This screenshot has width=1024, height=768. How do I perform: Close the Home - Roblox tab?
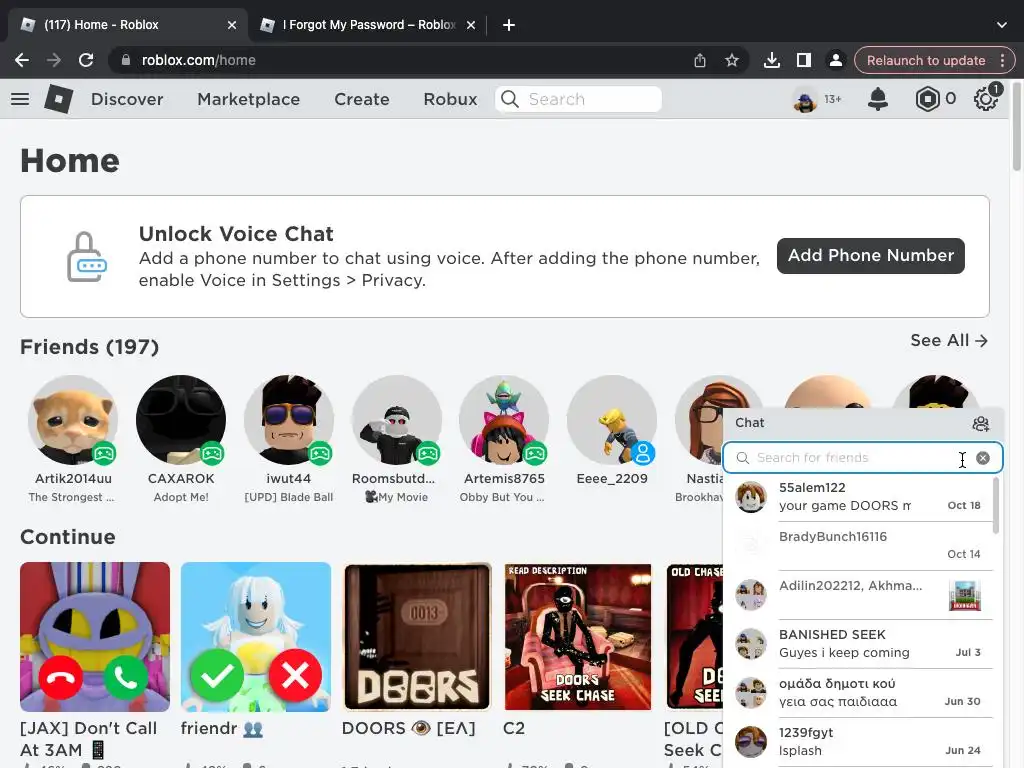click(232, 25)
